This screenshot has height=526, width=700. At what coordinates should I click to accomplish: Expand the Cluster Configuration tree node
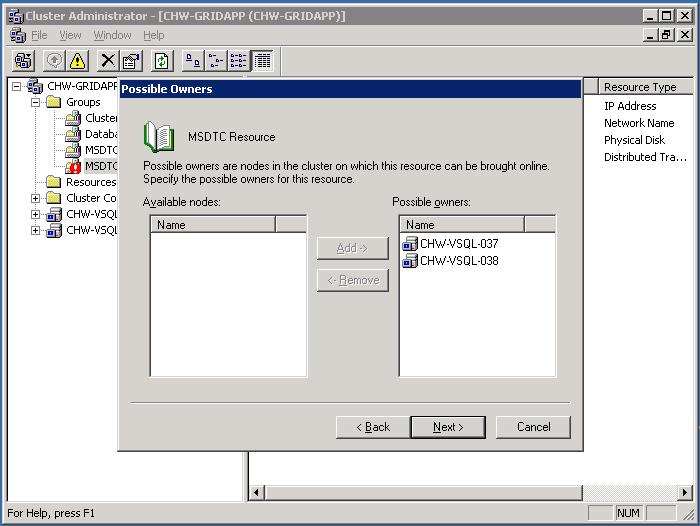(x=35, y=198)
